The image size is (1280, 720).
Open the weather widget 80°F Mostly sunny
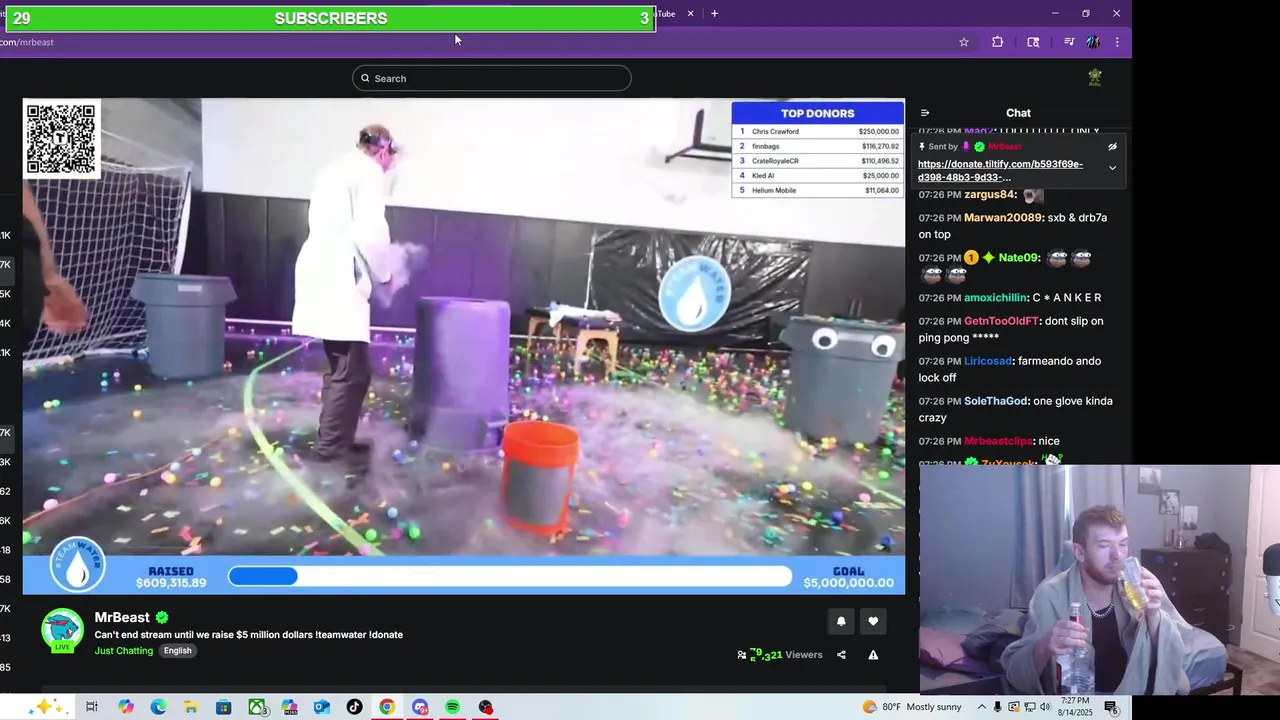[x=913, y=707]
